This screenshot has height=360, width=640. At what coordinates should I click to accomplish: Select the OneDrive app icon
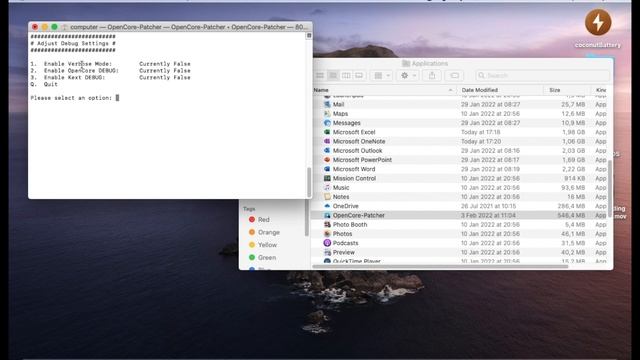click(327, 206)
